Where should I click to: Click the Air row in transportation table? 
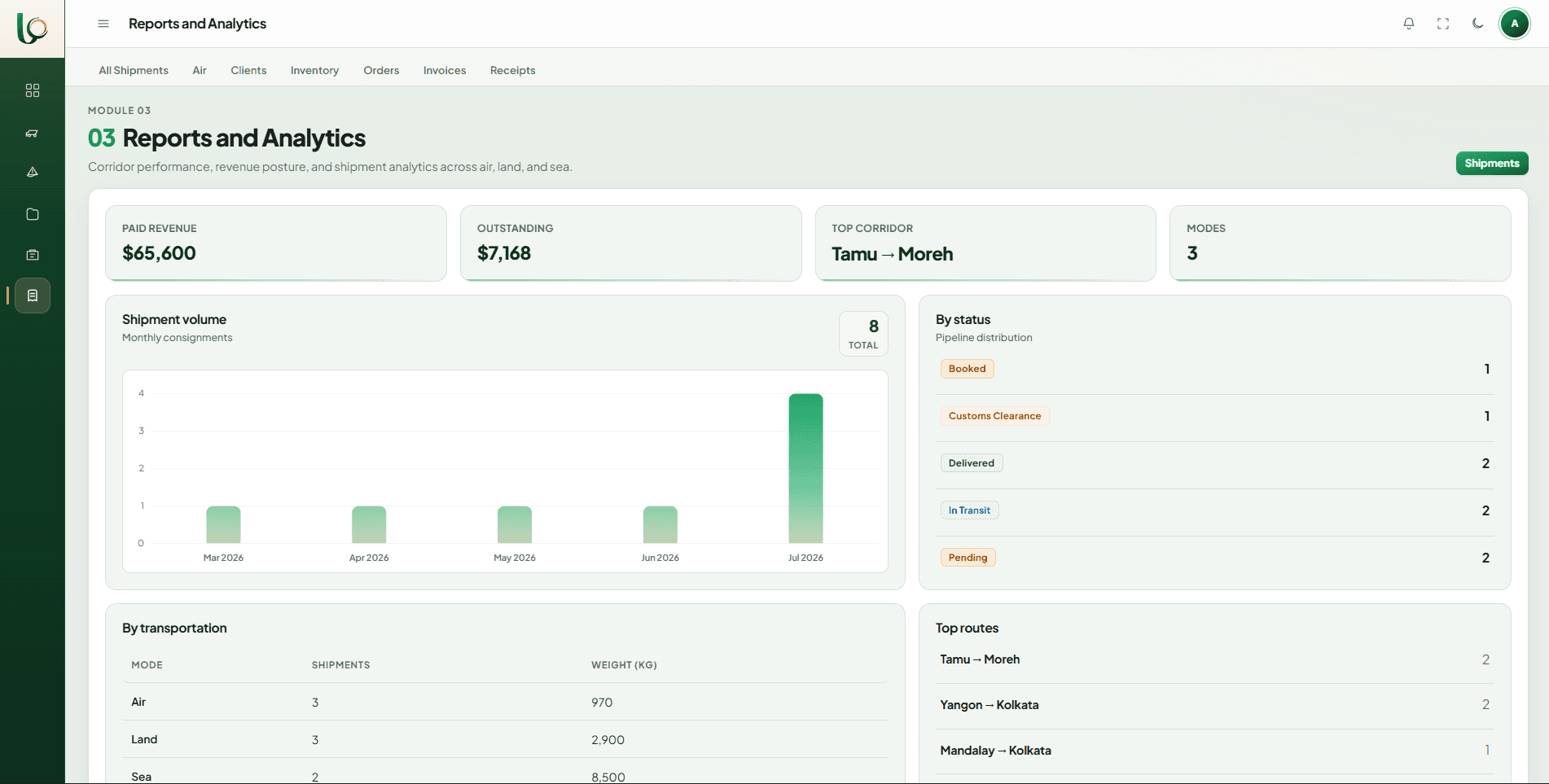[505, 702]
